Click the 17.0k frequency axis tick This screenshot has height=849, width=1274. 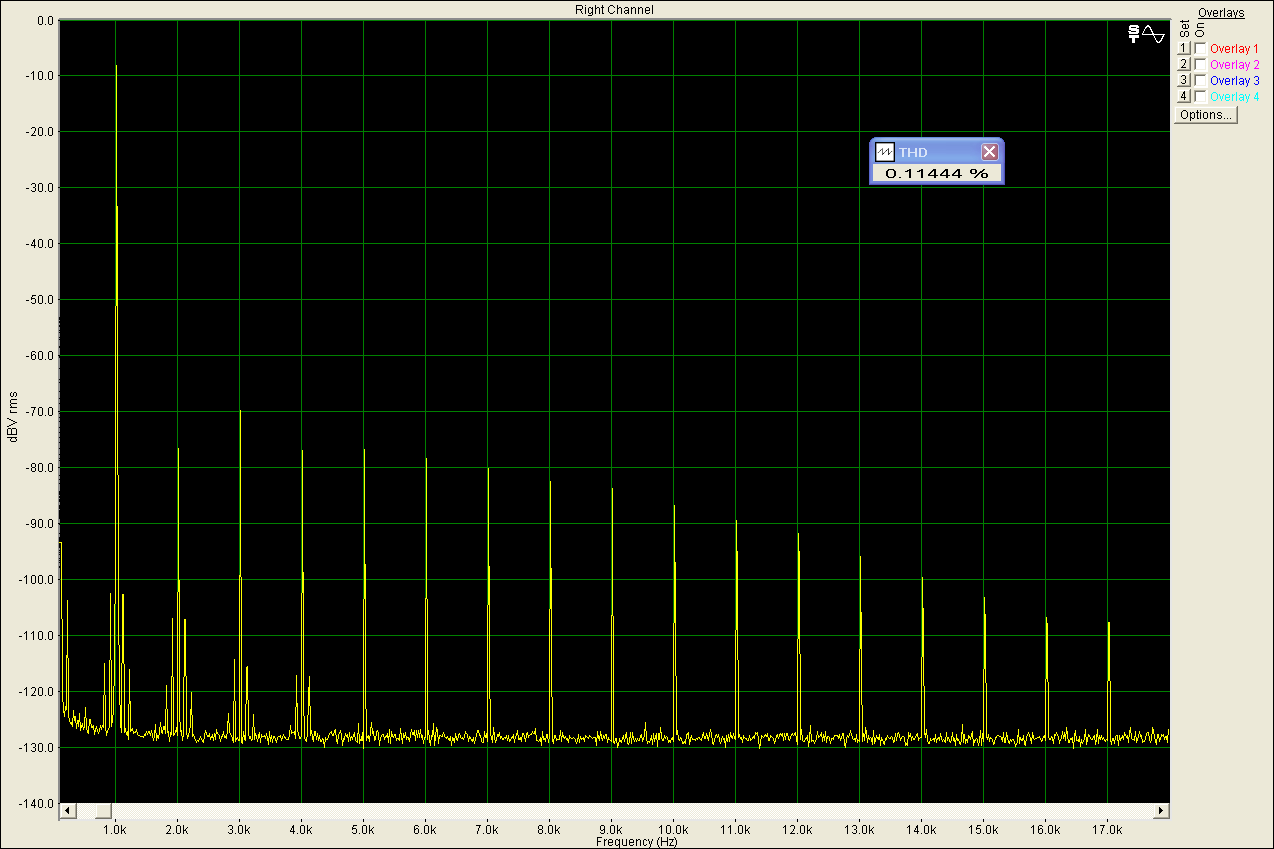click(x=1107, y=830)
